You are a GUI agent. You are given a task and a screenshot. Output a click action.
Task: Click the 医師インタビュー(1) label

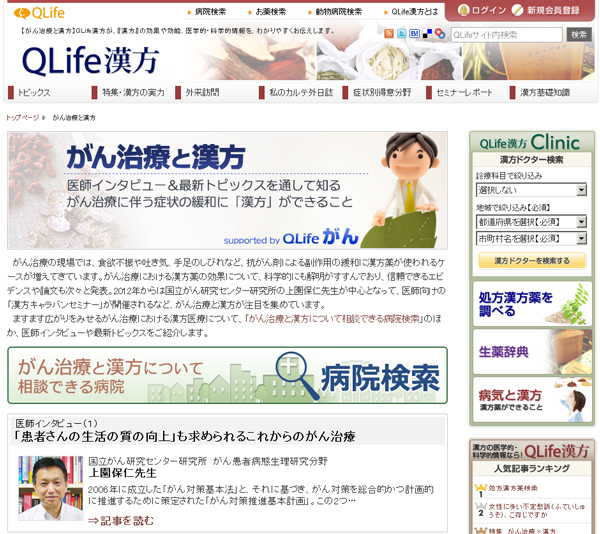57,423
